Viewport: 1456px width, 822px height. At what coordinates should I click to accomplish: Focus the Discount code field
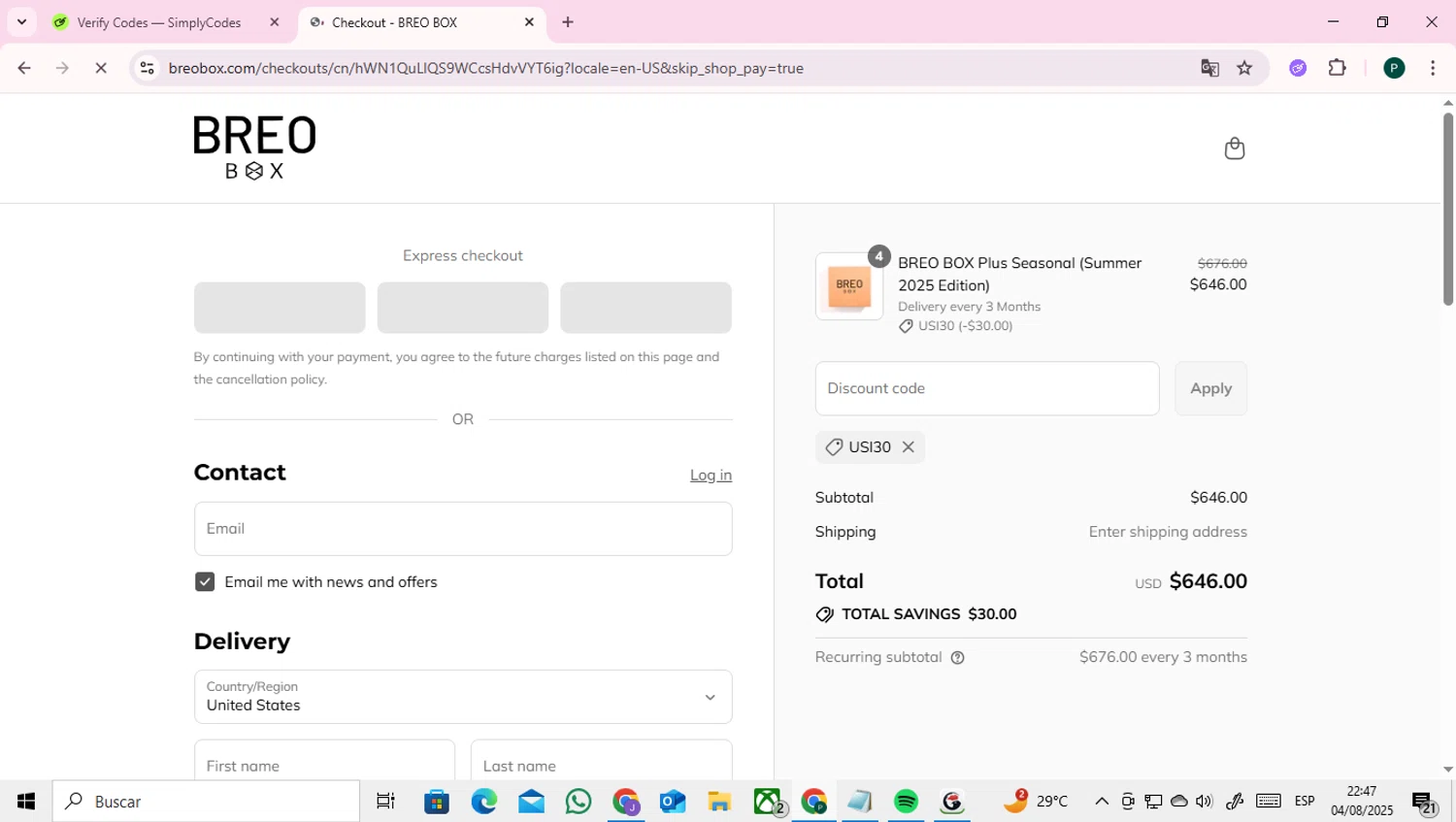coord(987,388)
